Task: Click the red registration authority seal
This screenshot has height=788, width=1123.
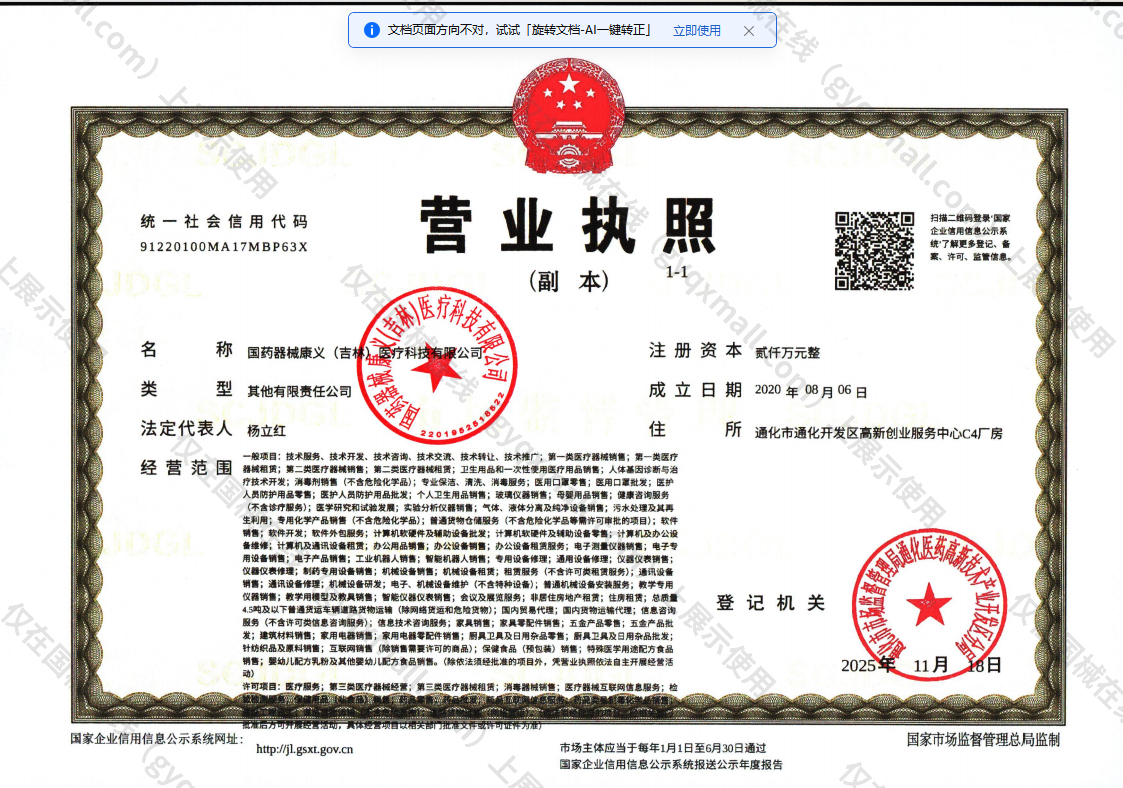Action: (x=929, y=605)
